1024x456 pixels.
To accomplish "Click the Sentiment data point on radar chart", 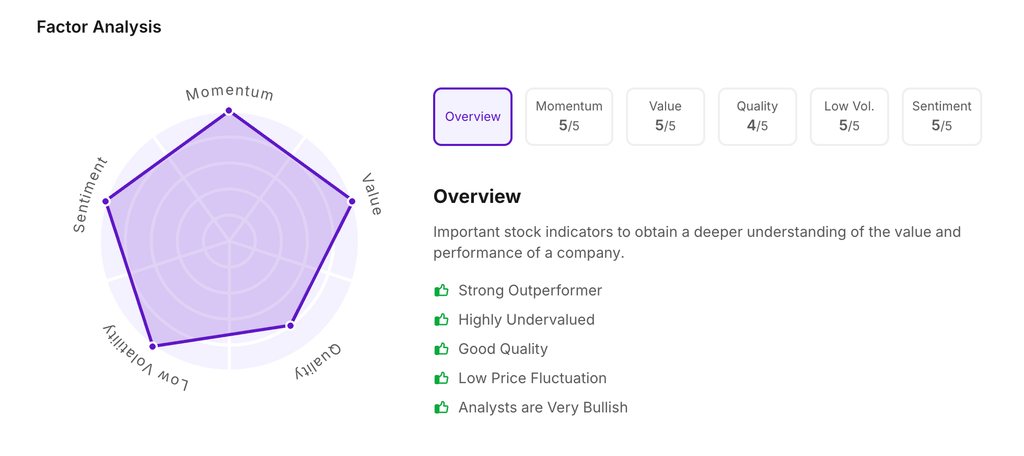I will 106,202.
